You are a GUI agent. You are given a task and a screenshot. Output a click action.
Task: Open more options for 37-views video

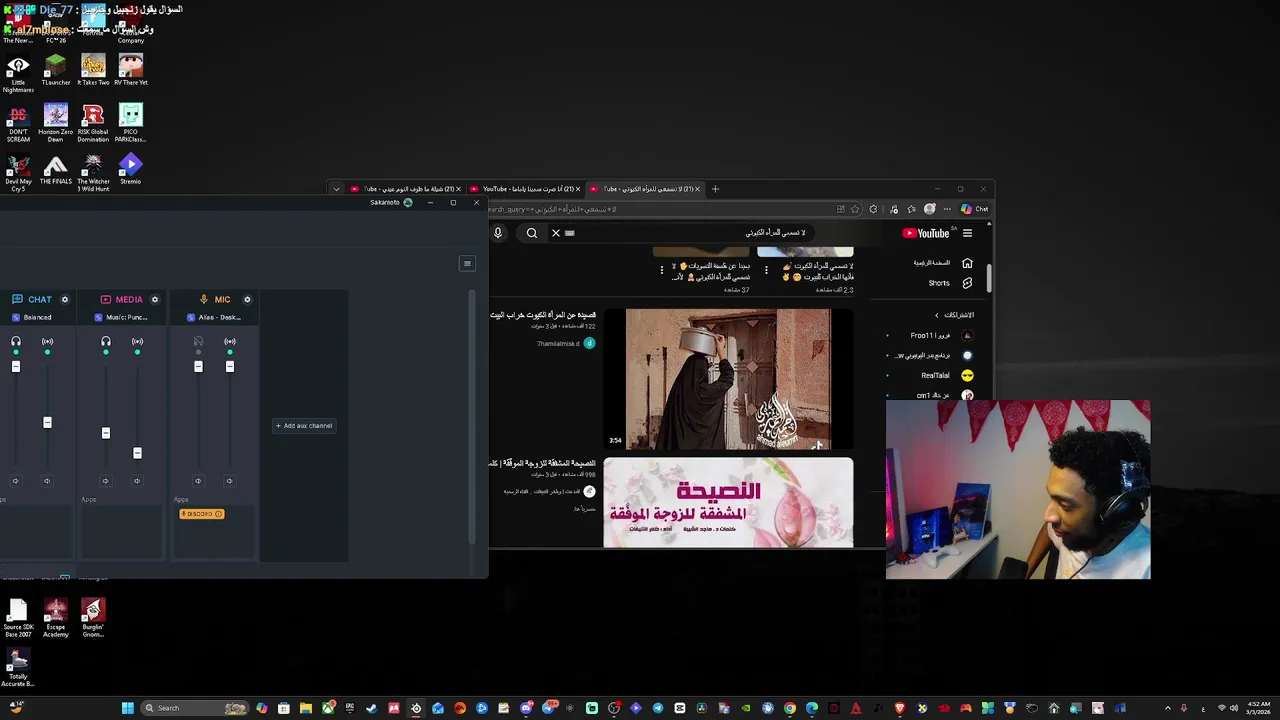661,270
